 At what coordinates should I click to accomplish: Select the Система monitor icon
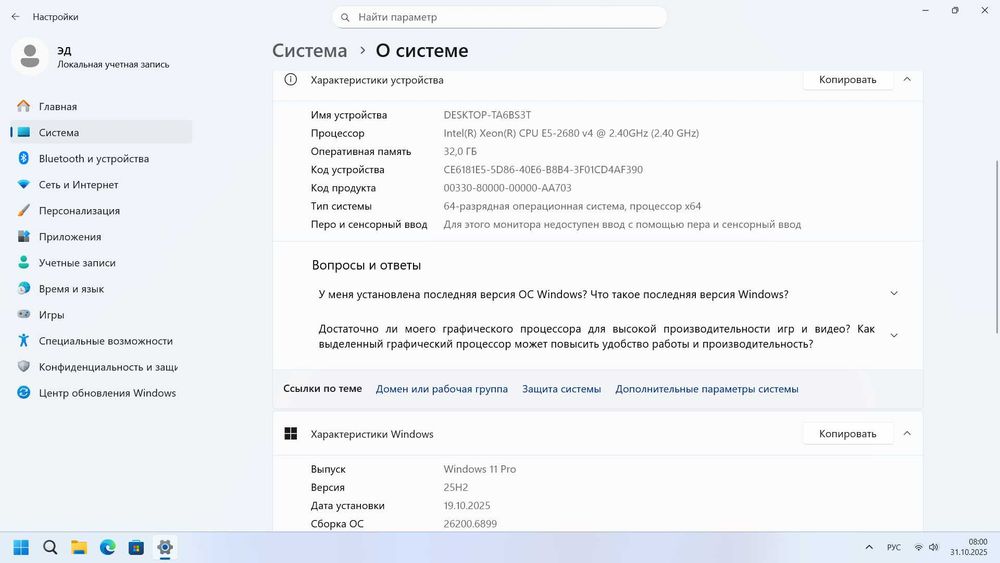[x=24, y=132]
